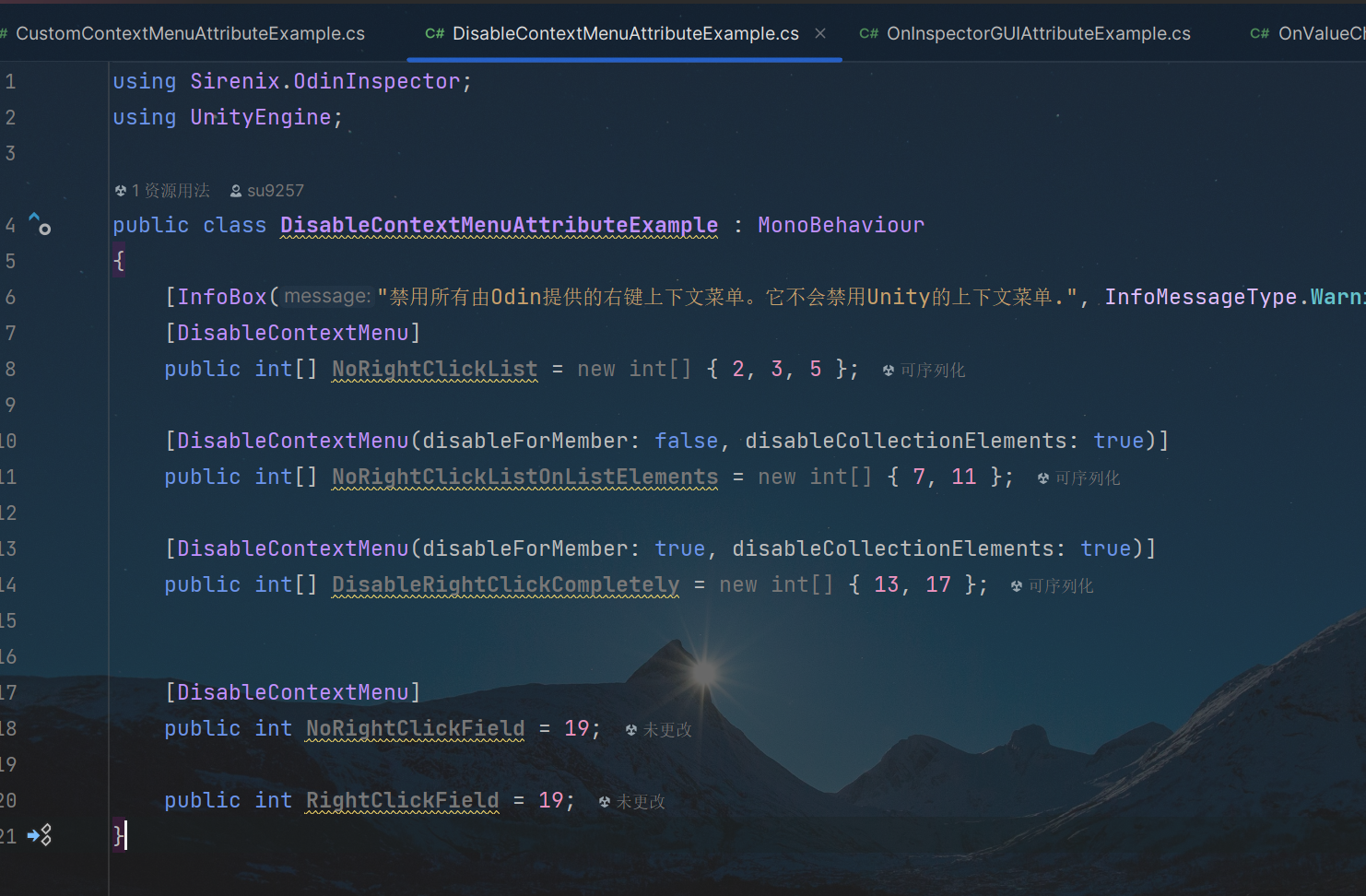Click the "message:" parameter hint in InfoBox
The height and width of the screenshot is (896, 1366).
pos(327,297)
